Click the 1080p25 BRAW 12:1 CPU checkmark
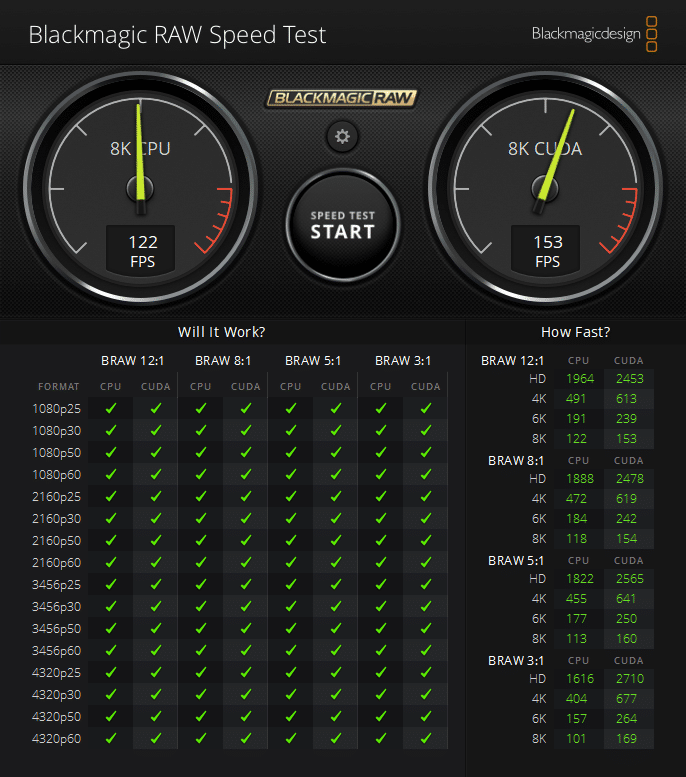The image size is (686, 777). [111, 408]
